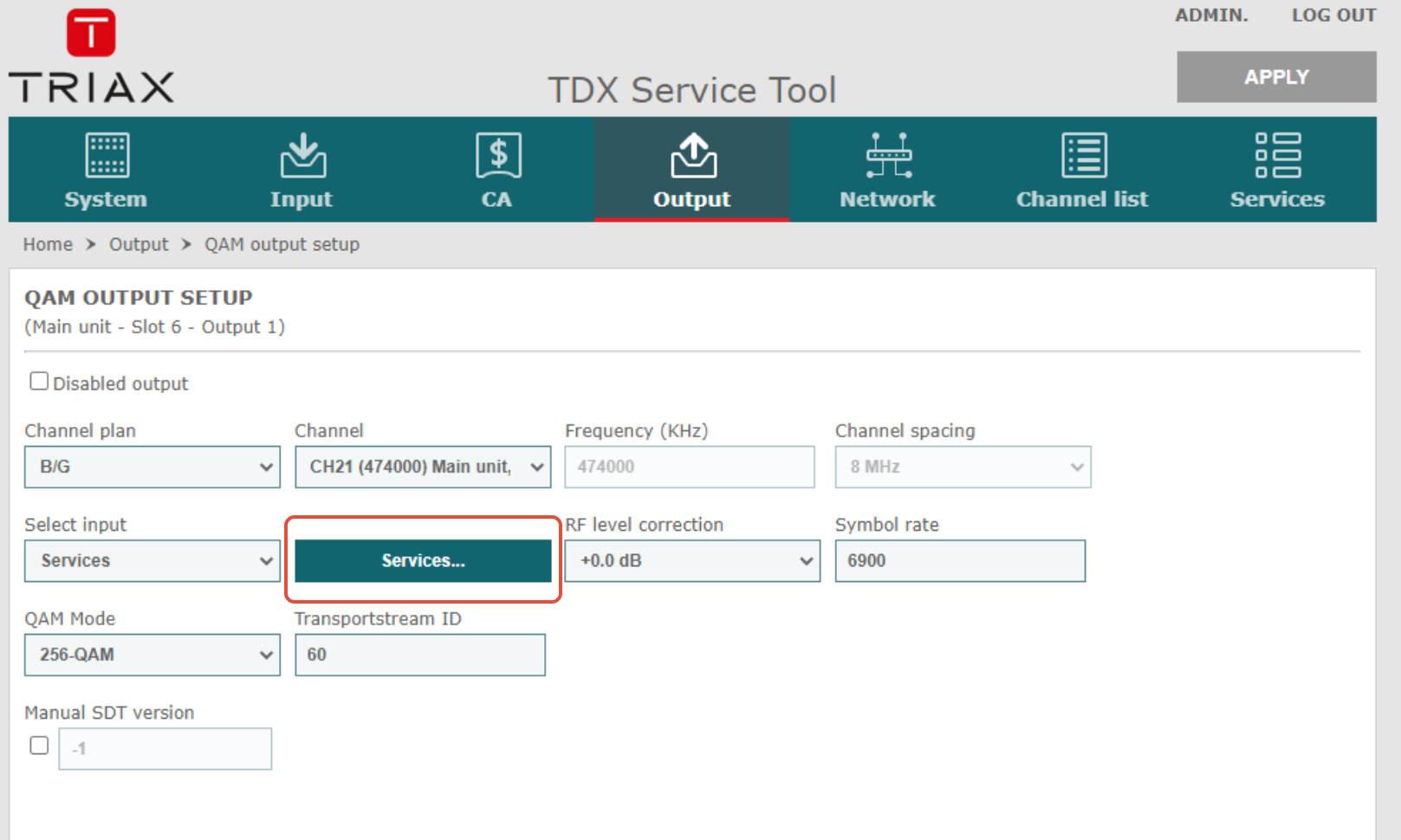Click the LOG OUT link
This screenshot has height=840, width=1401.
[x=1333, y=16]
